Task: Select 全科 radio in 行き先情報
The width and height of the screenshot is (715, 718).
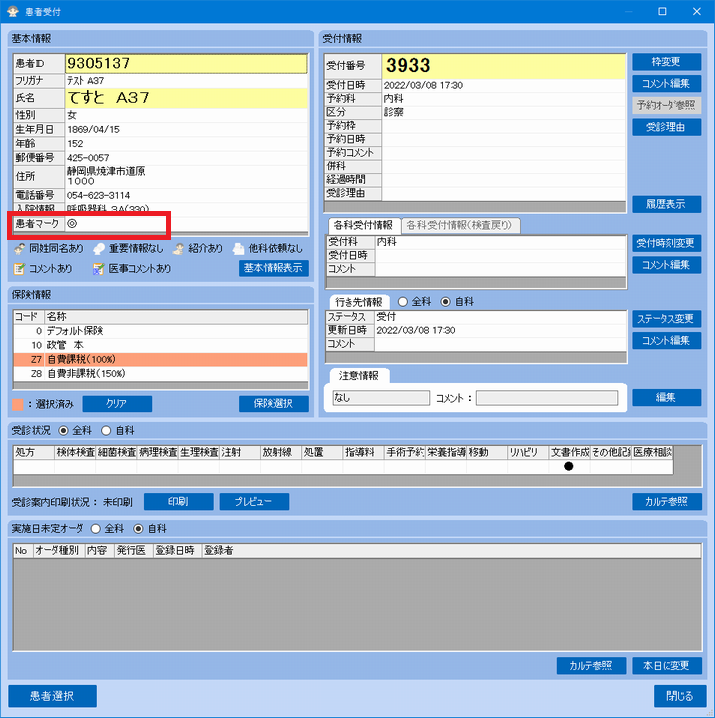Action: click(x=403, y=302)
